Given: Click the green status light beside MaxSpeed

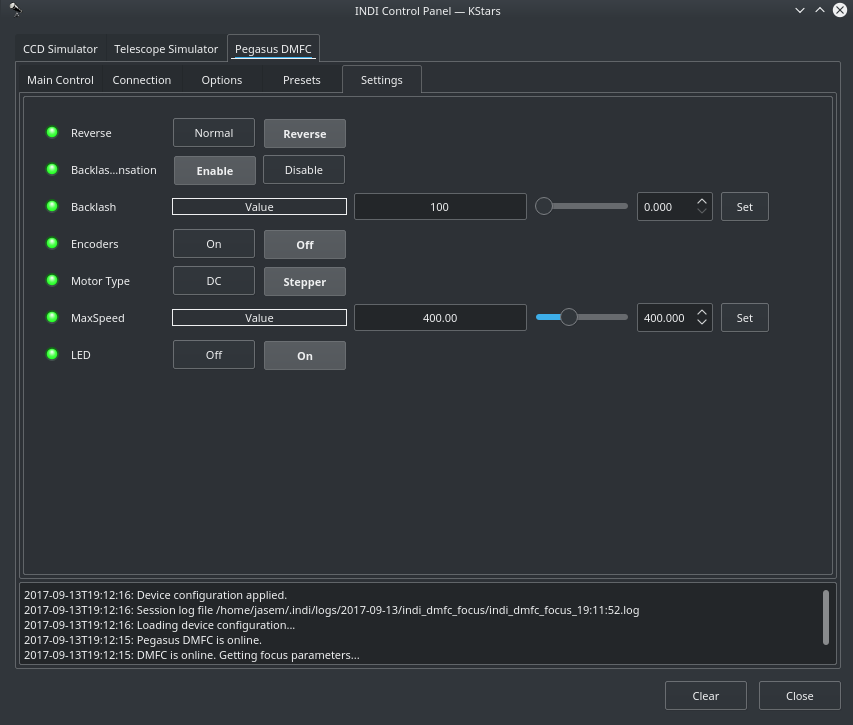Looking at the screenshot, I should click(x=52, y=317).
